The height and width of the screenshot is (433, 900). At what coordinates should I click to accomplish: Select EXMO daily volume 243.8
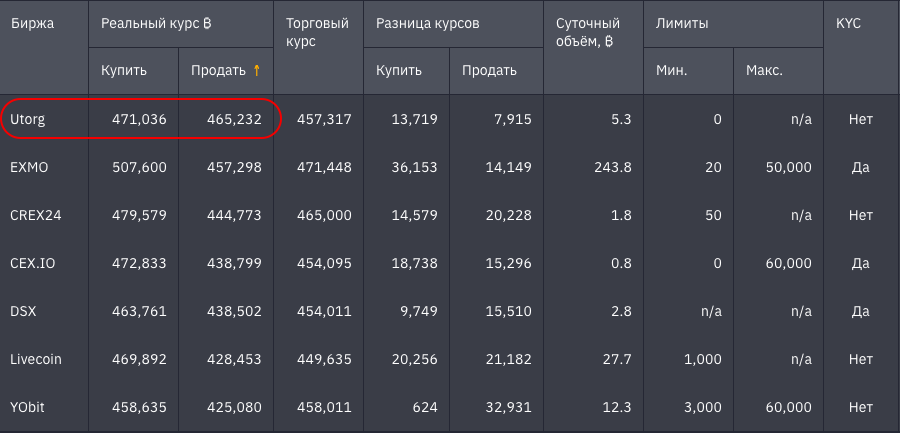point(614,168)
